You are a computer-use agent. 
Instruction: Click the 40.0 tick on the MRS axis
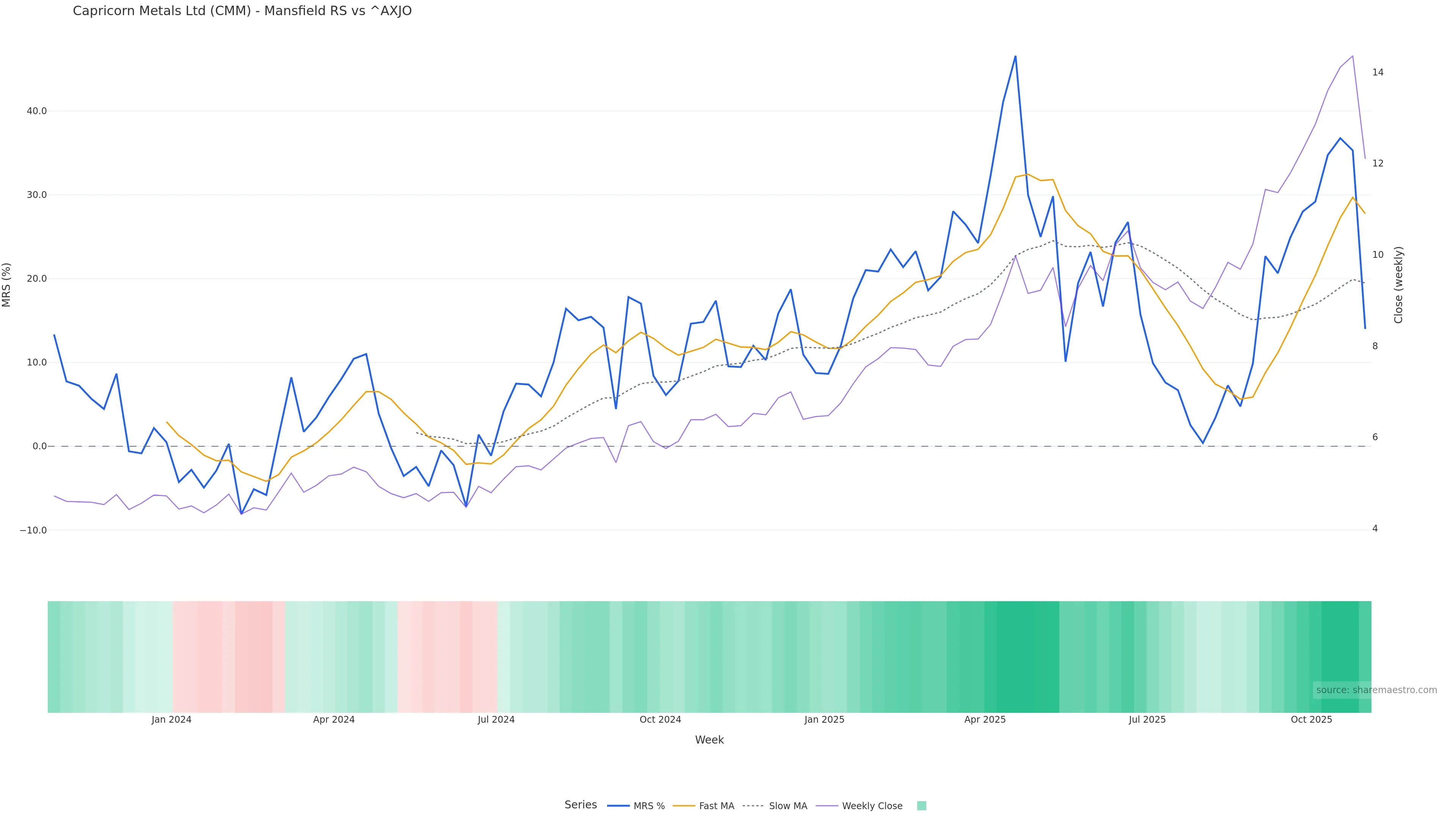pyautogui.click(x=37, y=111)
